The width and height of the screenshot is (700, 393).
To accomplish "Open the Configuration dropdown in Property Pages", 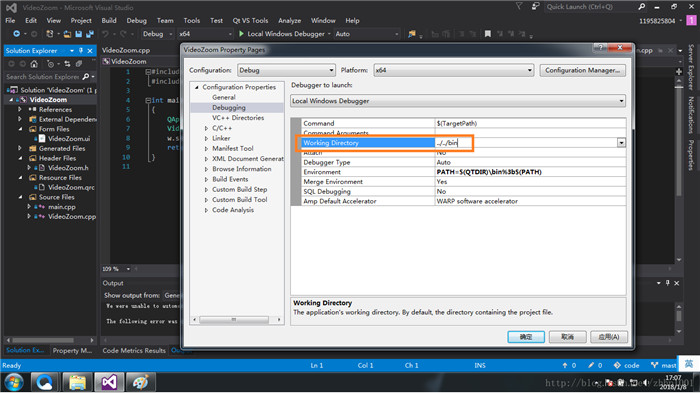I will 286,70.
